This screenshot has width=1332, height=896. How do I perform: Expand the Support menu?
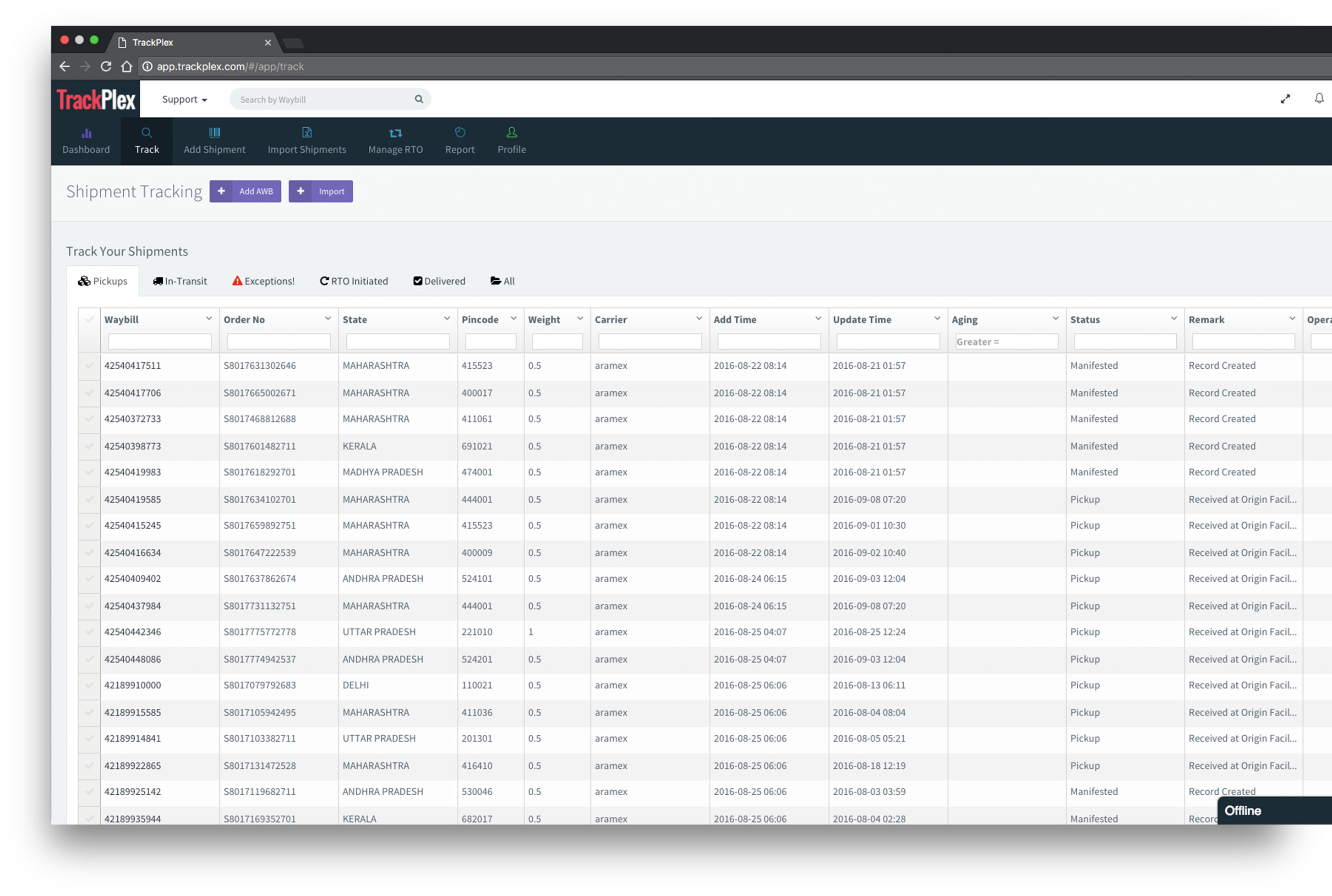pos(183,99)
